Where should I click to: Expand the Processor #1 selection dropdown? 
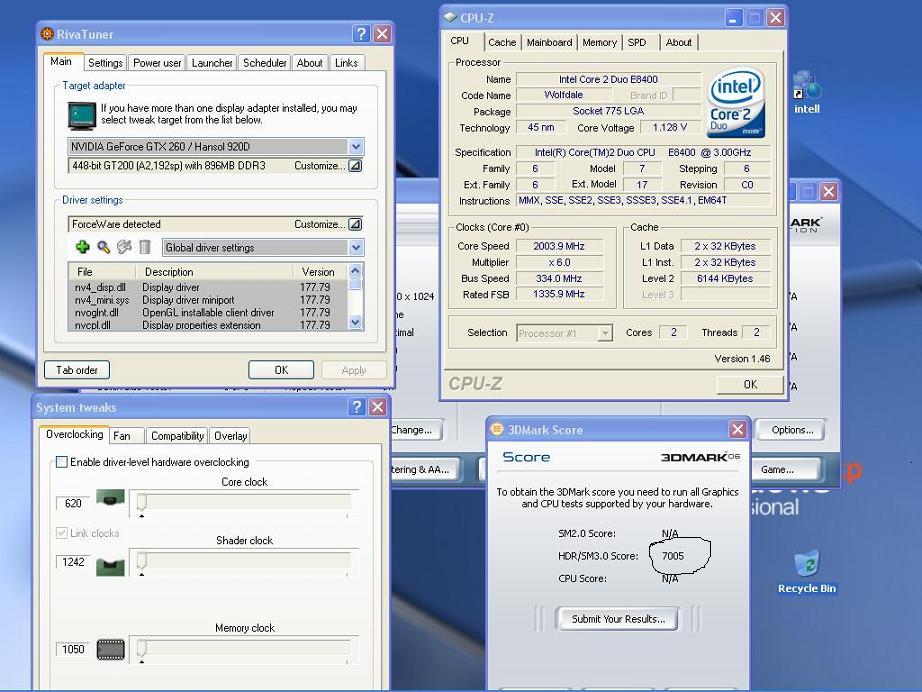(604, 333)
